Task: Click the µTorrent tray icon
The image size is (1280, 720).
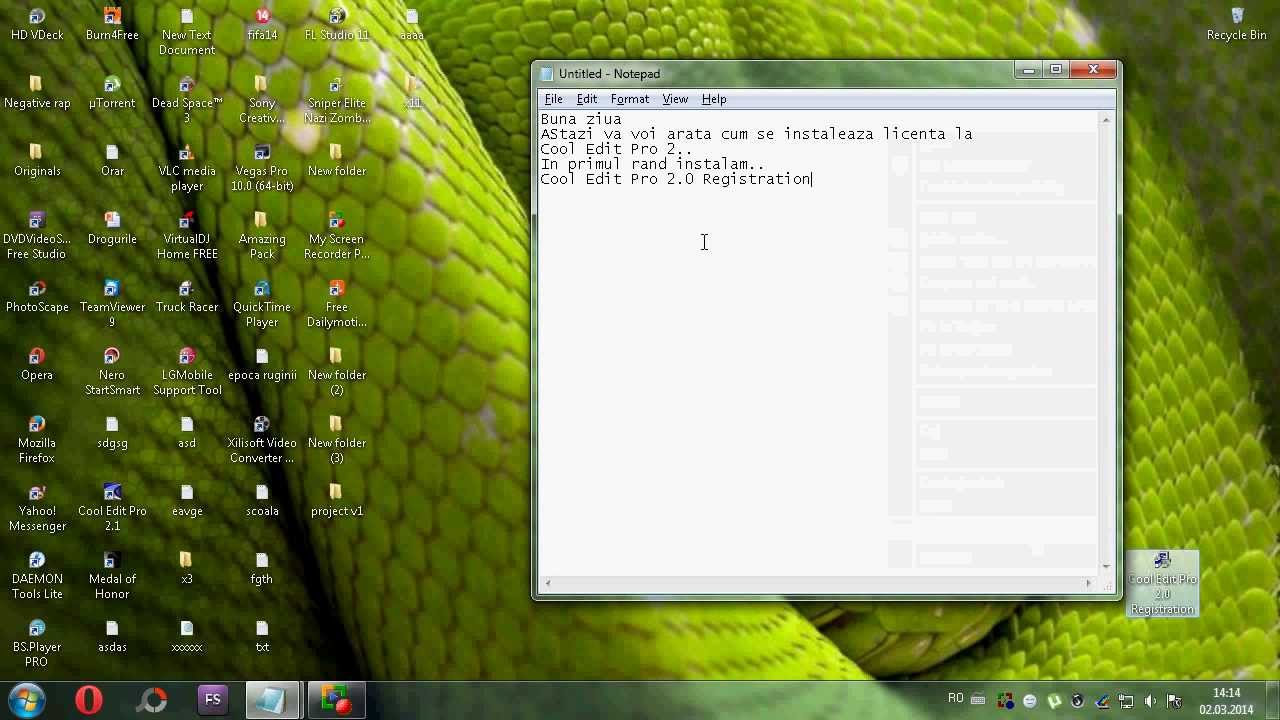Action: 1054,701
